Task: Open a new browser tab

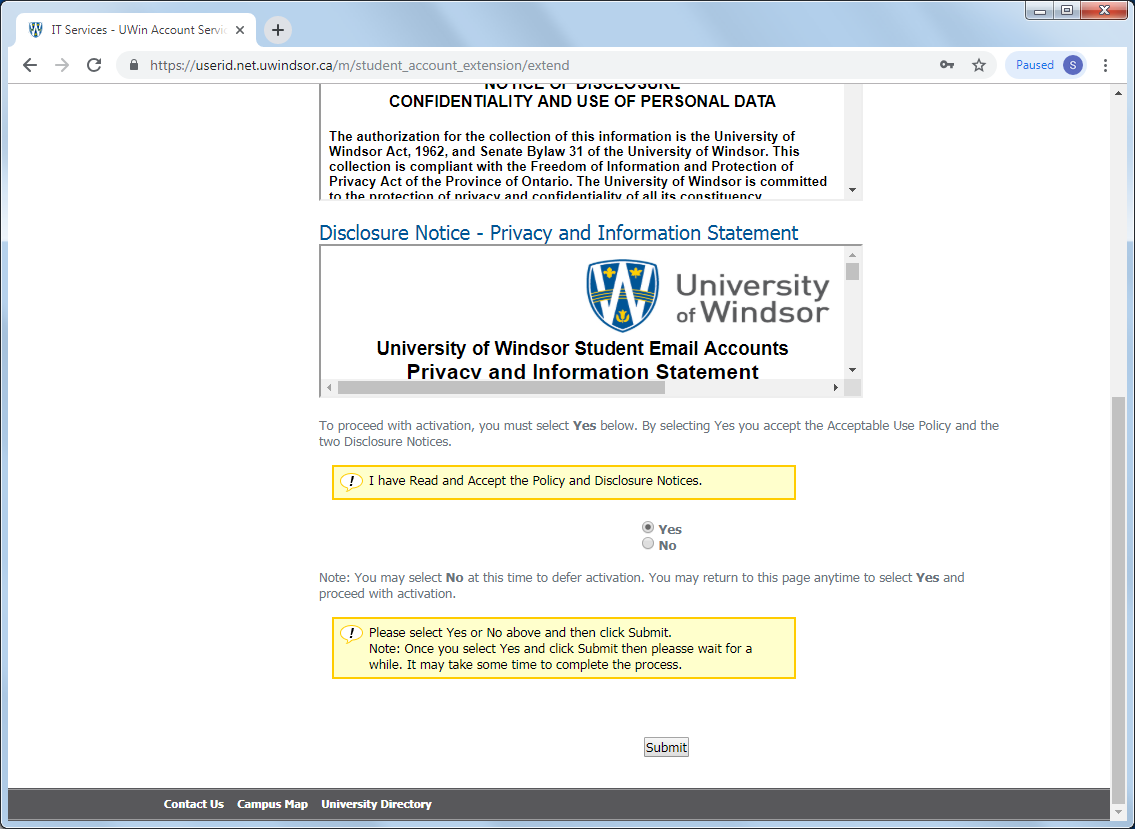Action: click(x=277, y=30)
